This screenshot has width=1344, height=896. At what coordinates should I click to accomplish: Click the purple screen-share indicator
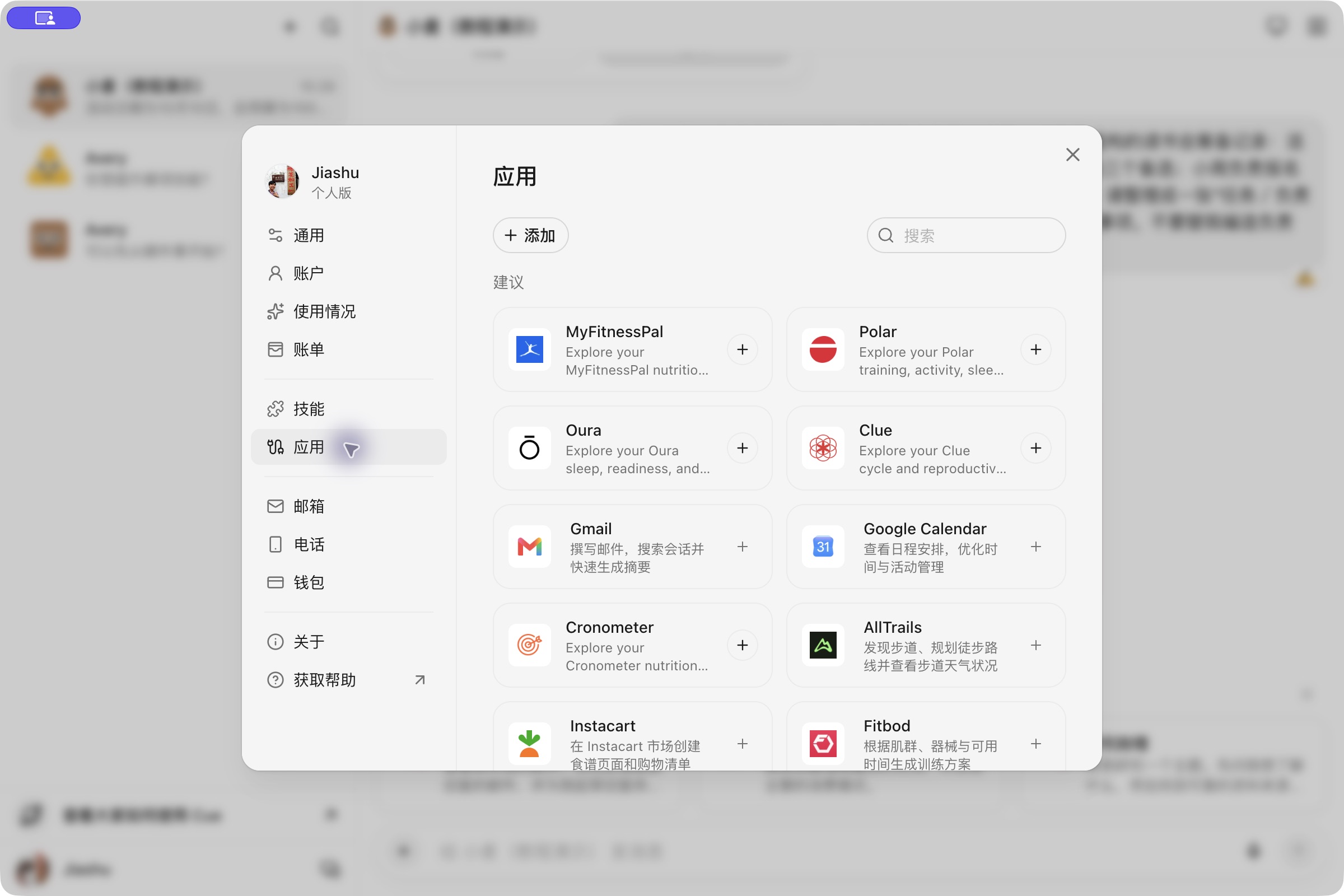click(x=44, y=18)
